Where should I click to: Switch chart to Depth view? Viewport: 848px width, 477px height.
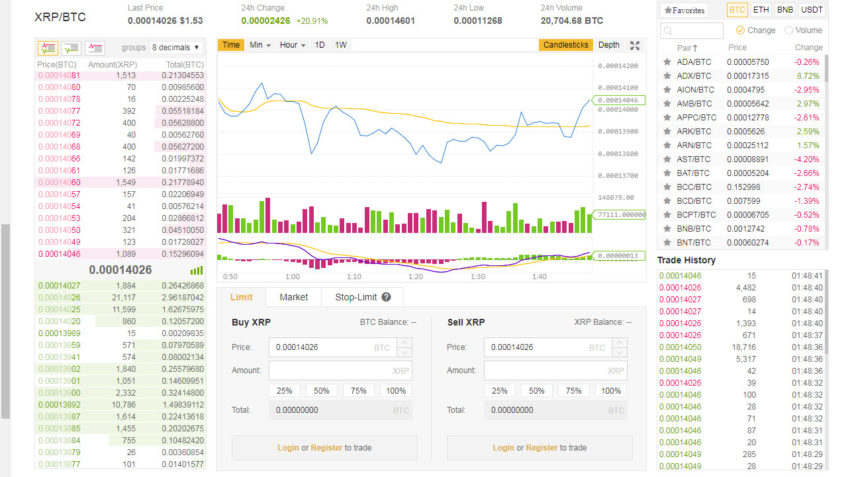(x=608, y=45)
